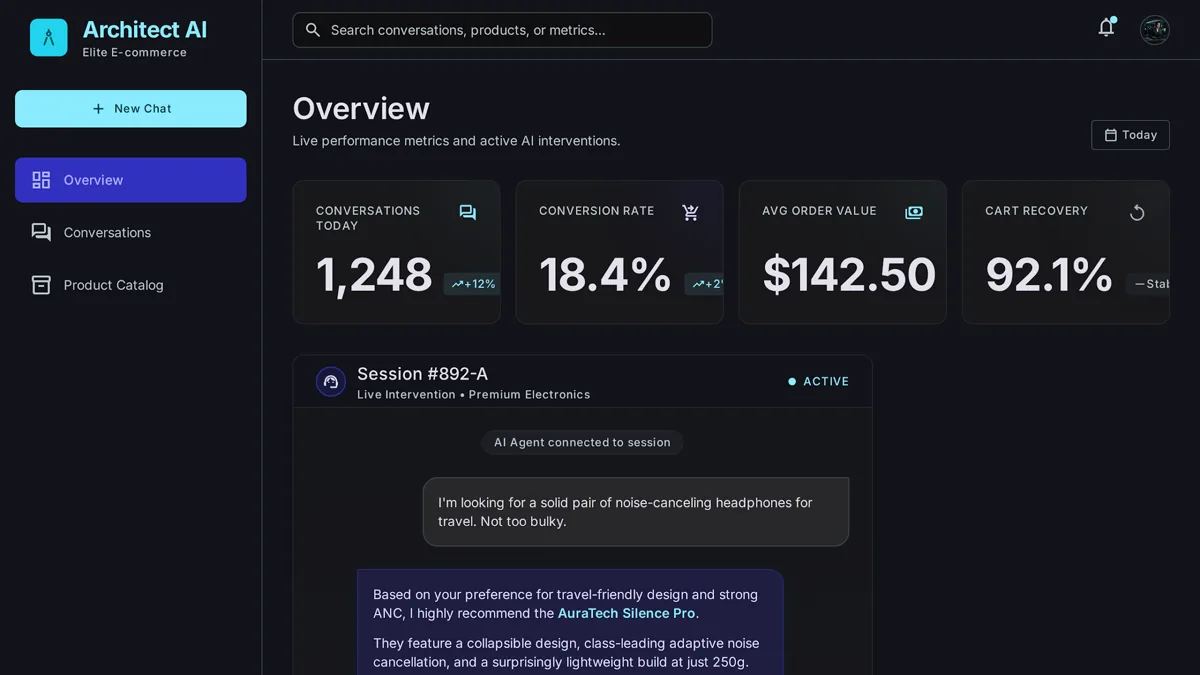
Task: Open the Today date range selector
Action: [1130, 135]
